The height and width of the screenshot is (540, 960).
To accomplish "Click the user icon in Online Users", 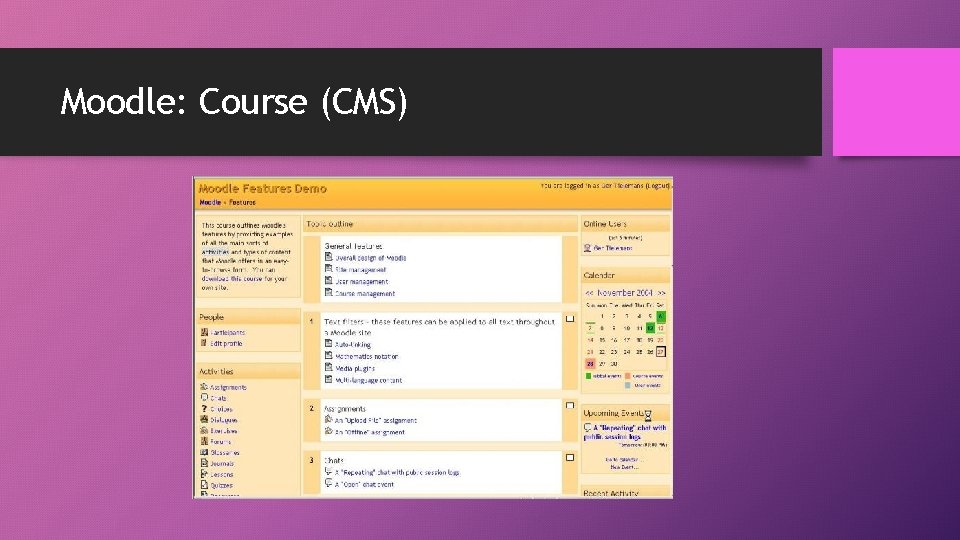I will coord(587,248).
